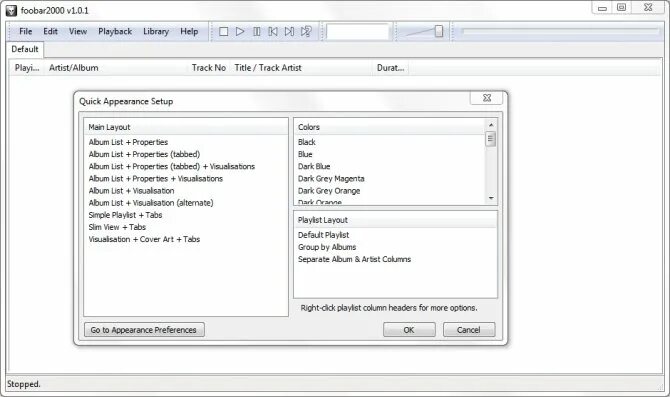Choose Group by Albums playlist layout

pos(327,247)
